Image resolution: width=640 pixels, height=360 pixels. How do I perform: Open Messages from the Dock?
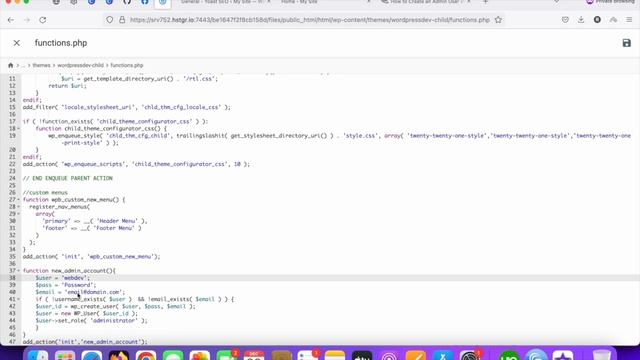[x=173, y=356]
